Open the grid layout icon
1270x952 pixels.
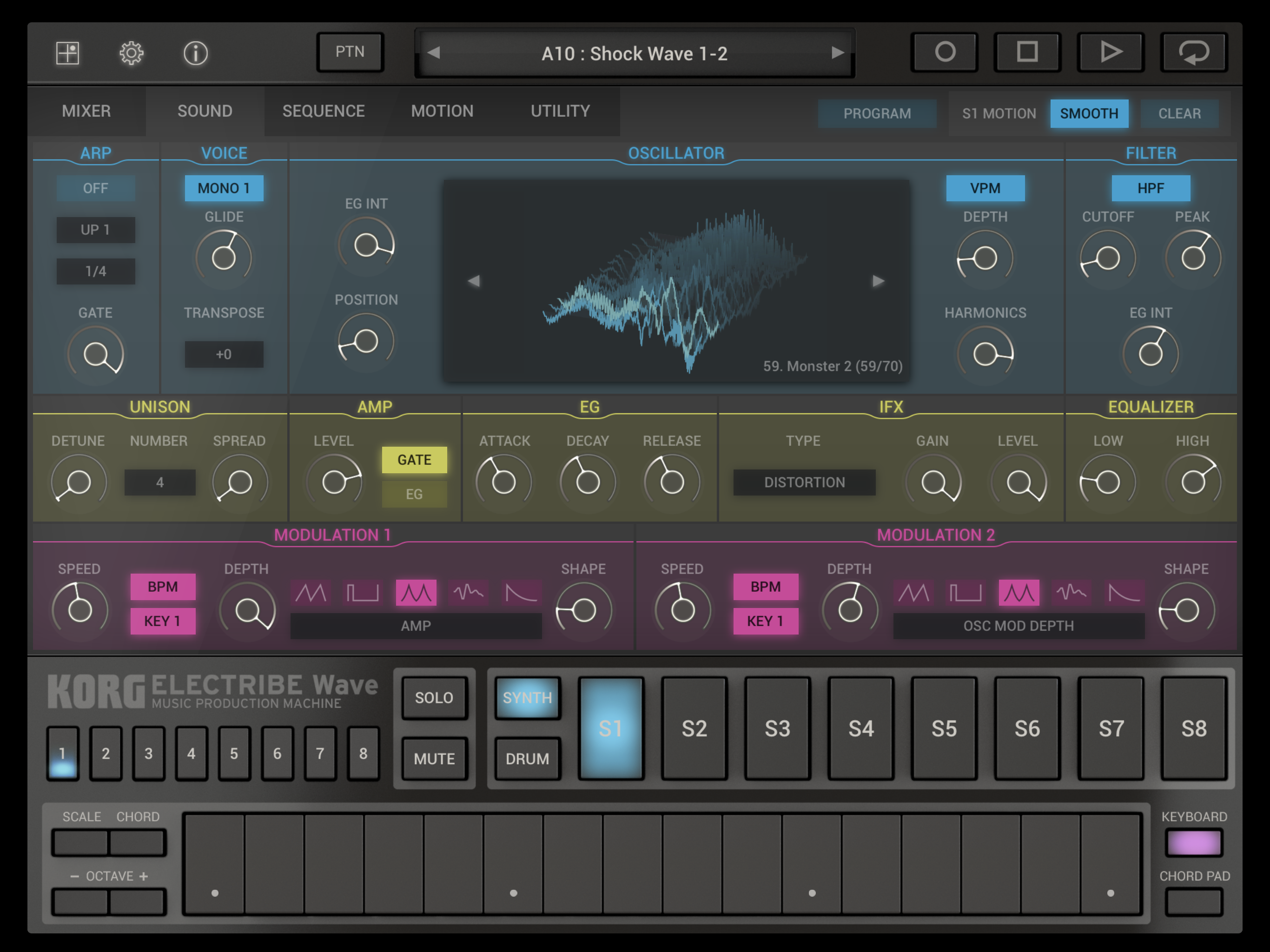tap(67, 53)
